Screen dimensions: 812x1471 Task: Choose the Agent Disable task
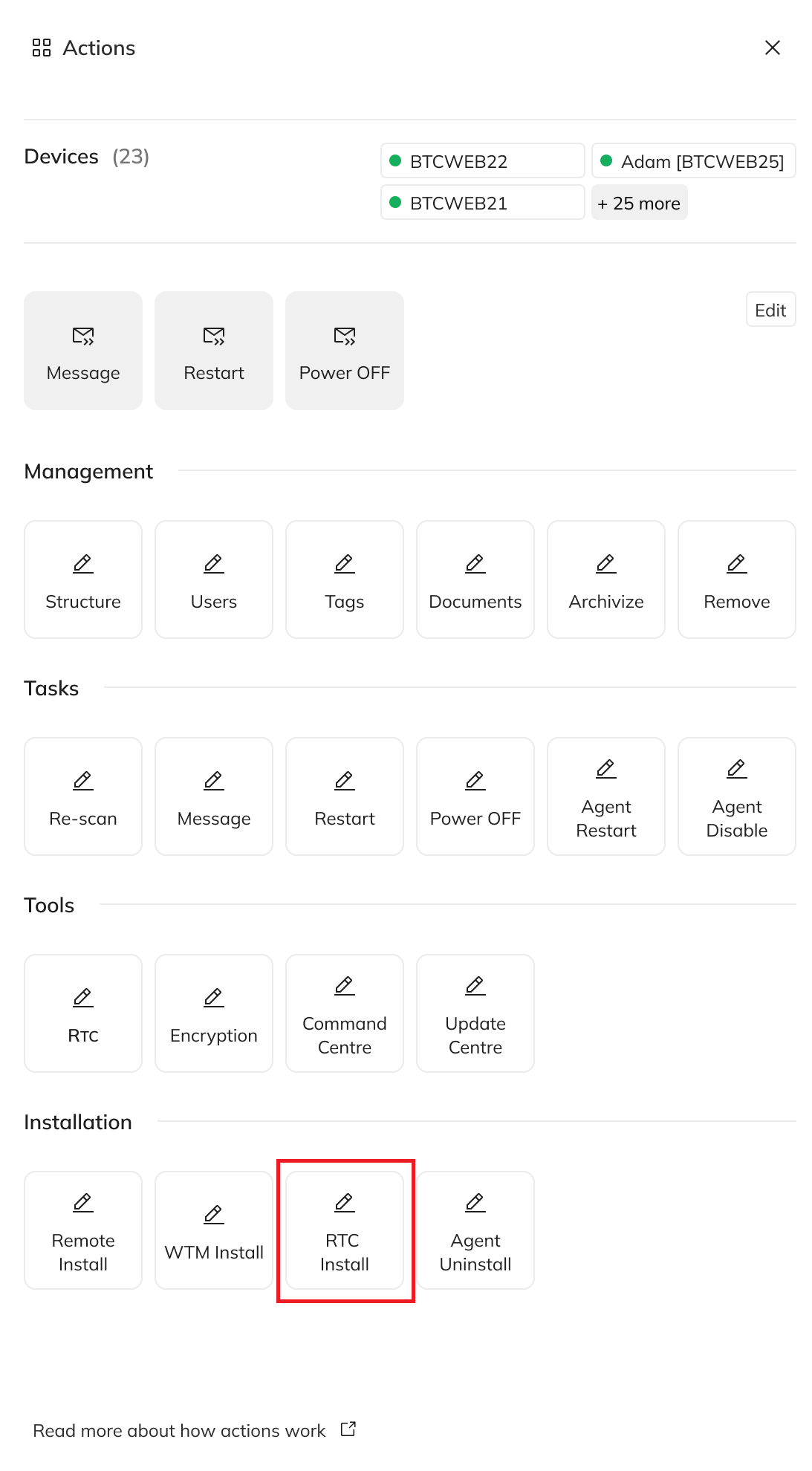737,796
